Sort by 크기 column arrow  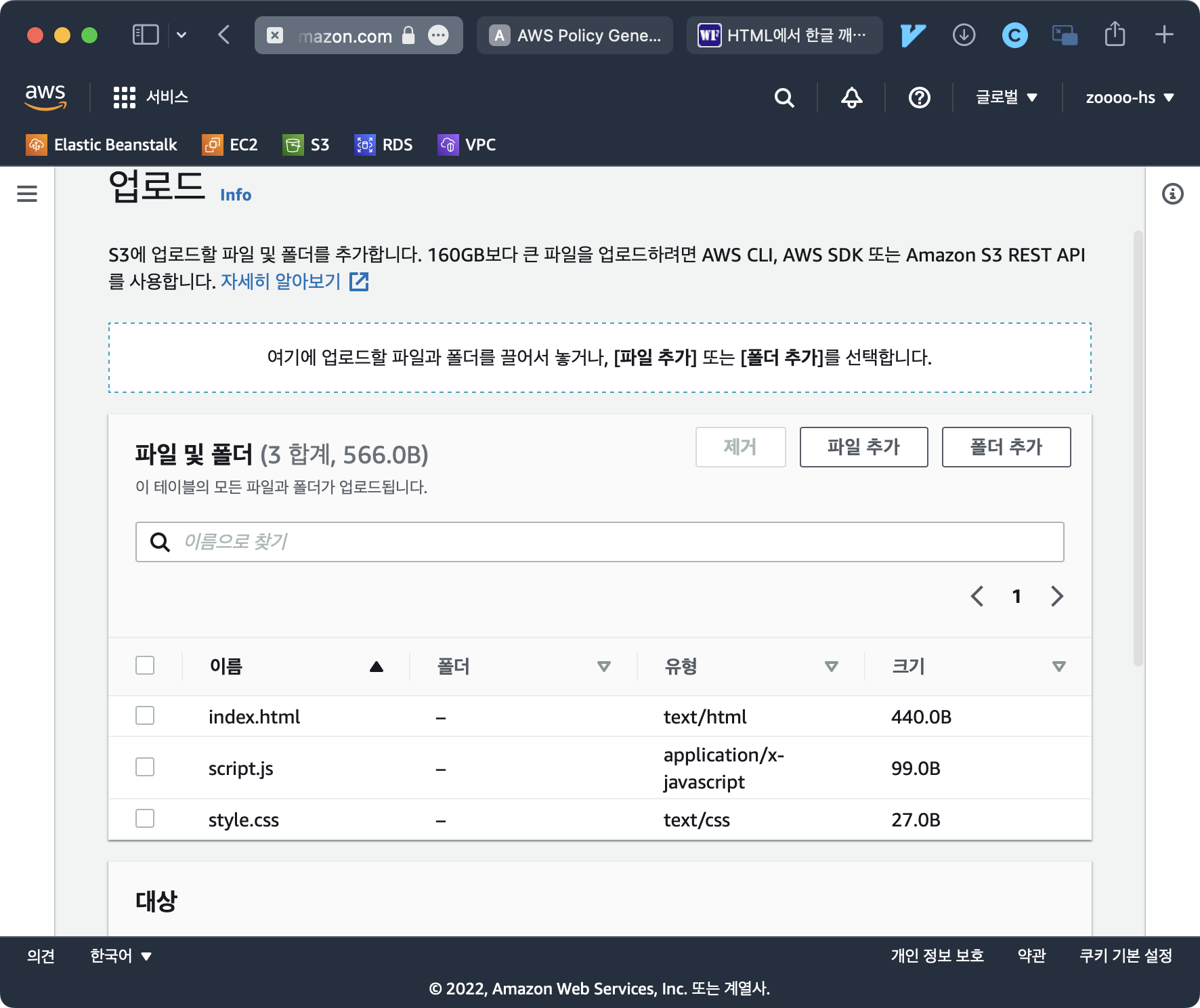tap(1059, 667)
